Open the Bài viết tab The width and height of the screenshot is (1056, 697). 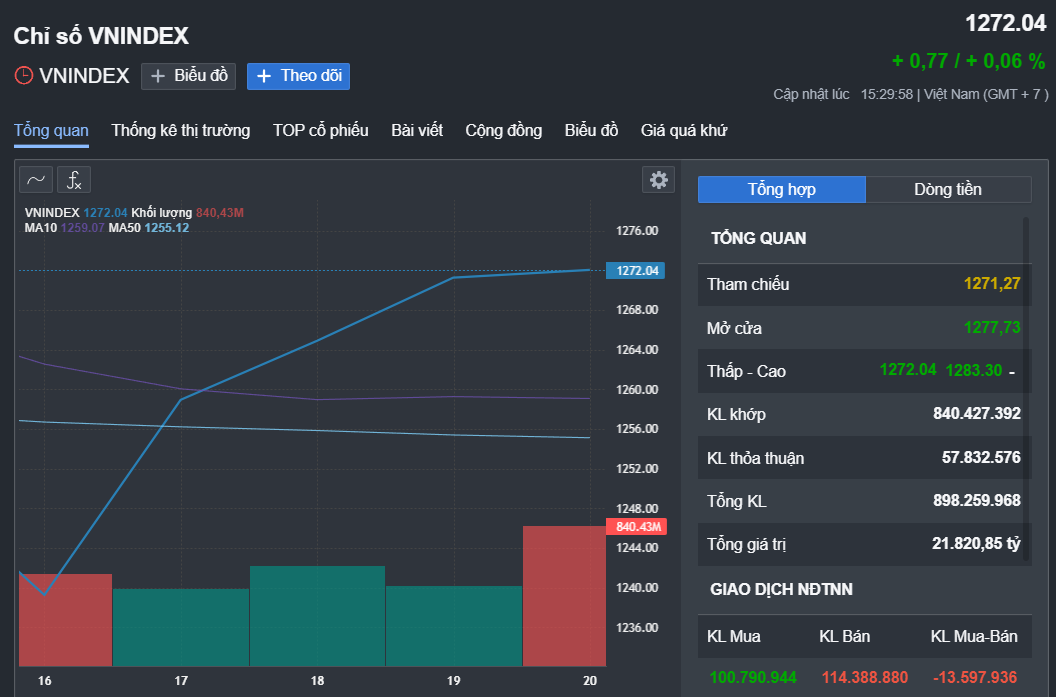[x=417, y=131]
